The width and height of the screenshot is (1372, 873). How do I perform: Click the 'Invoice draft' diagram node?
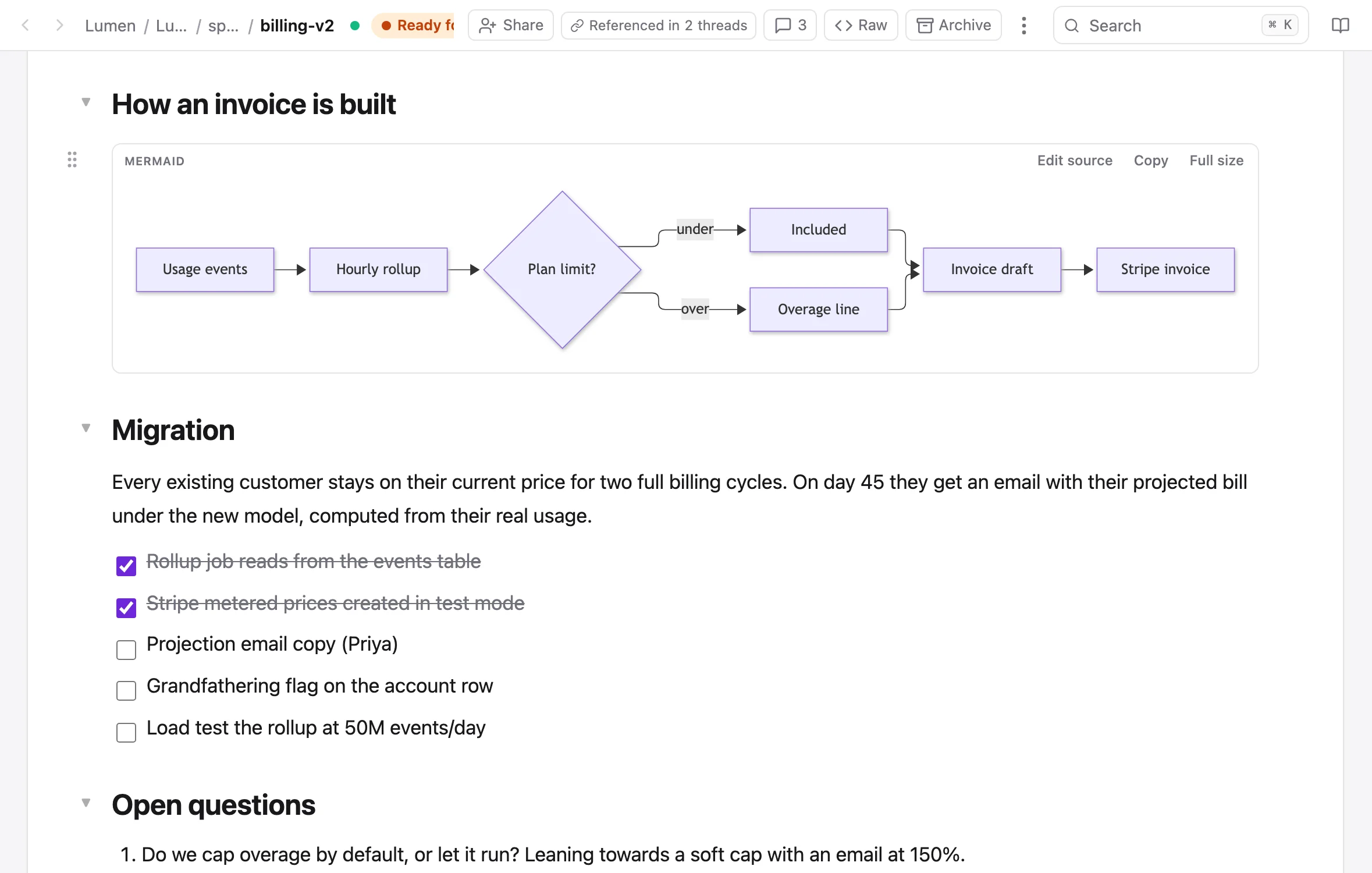click(x=992, y=269)
